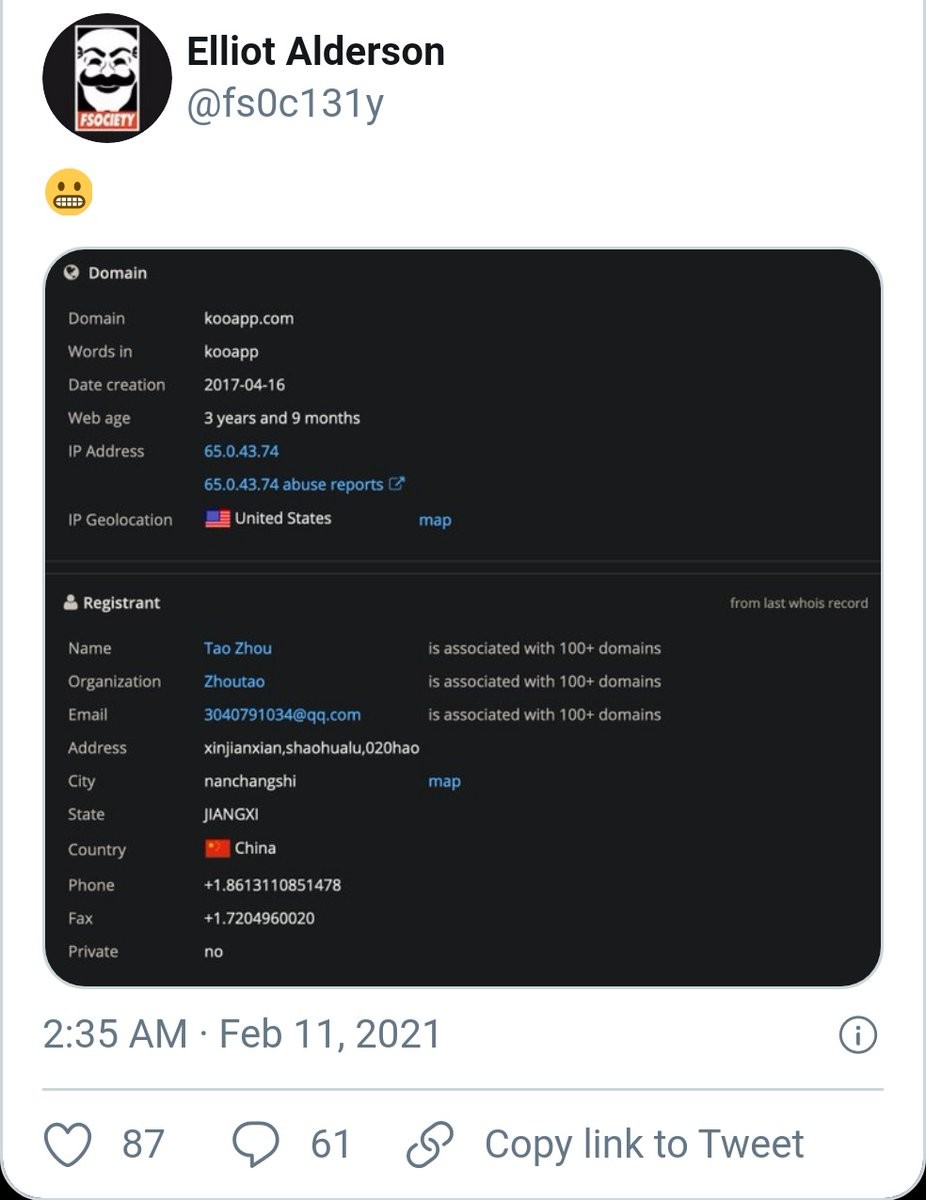The height and width of the screenshot is (1200, 926).
Task: Click the China flag icon
Action: (217, 848)
